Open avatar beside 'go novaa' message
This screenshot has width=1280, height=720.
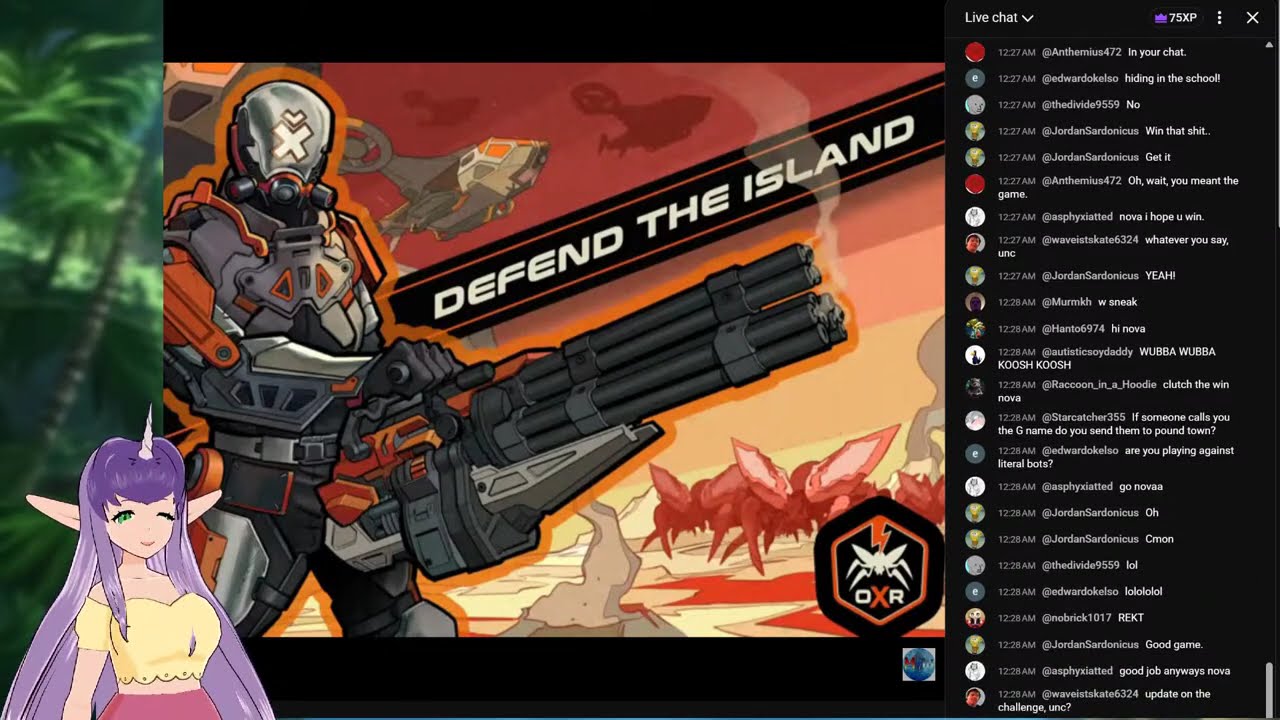[975, 486]
